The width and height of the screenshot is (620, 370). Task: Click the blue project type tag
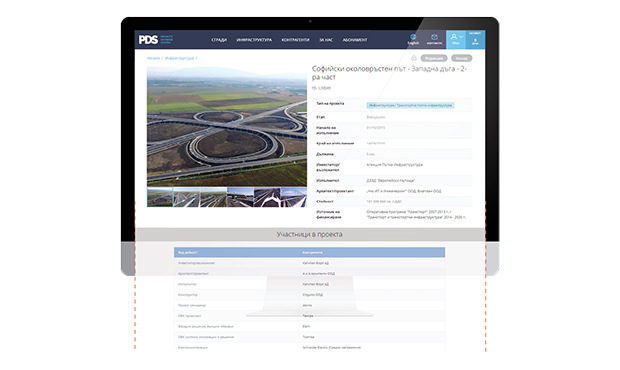(x=410, y=106)
